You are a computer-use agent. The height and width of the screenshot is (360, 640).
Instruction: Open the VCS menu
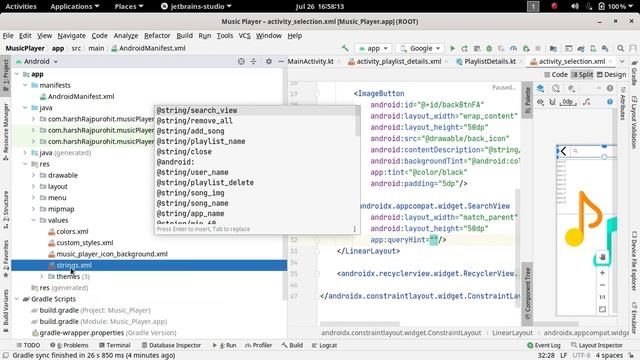point(244,36)
